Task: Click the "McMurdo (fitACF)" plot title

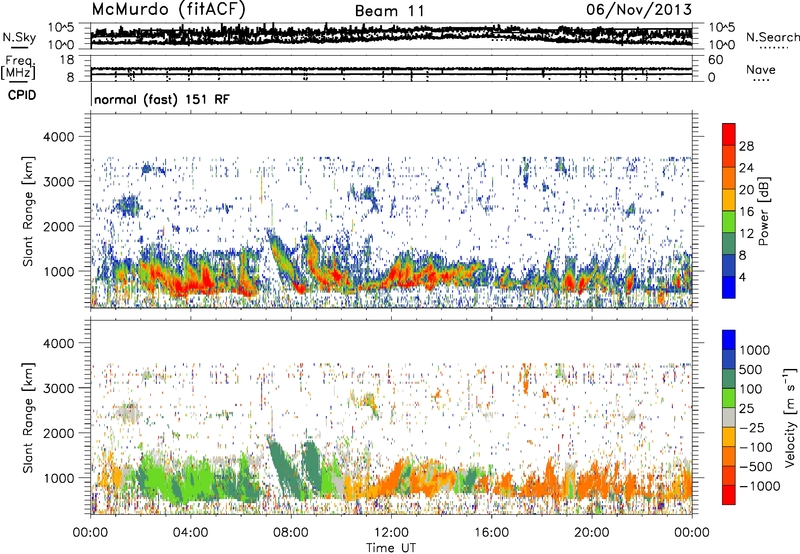Action: (168, 9)
